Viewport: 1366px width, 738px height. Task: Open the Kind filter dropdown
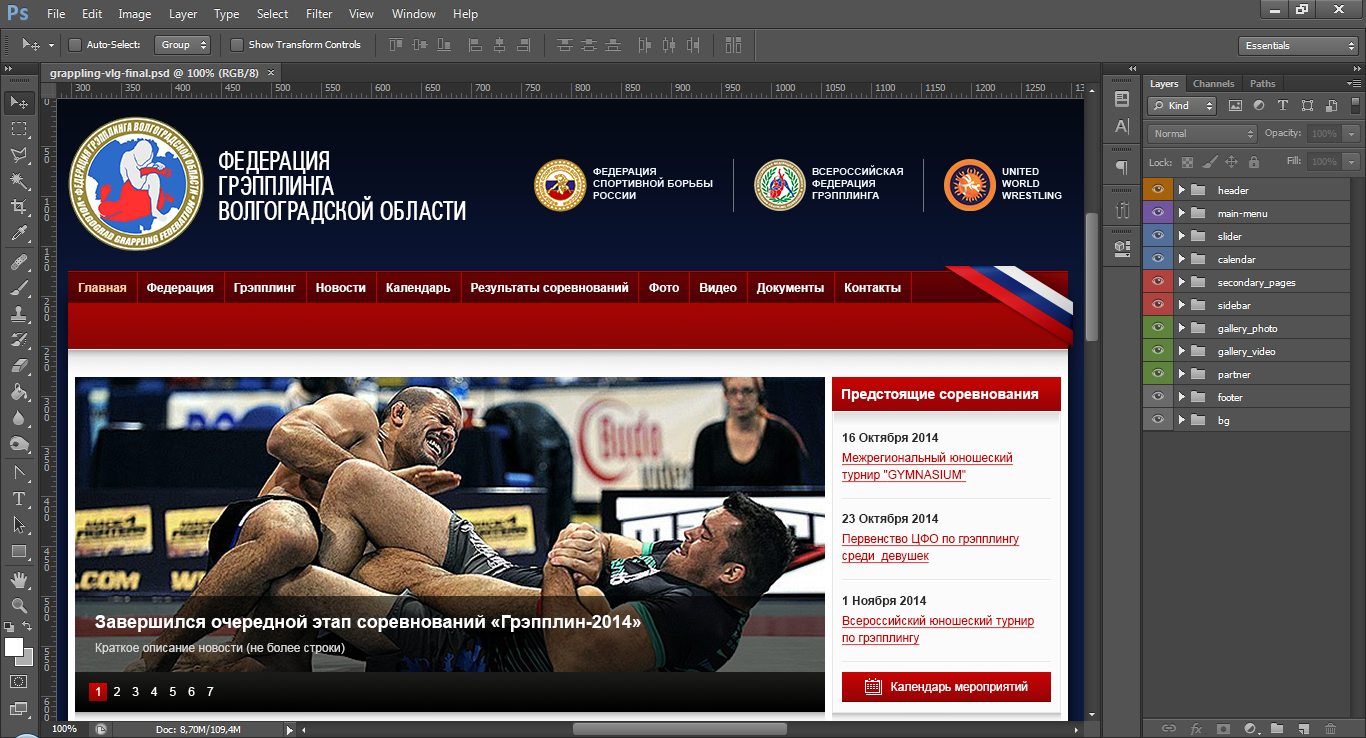[1181, 106]
